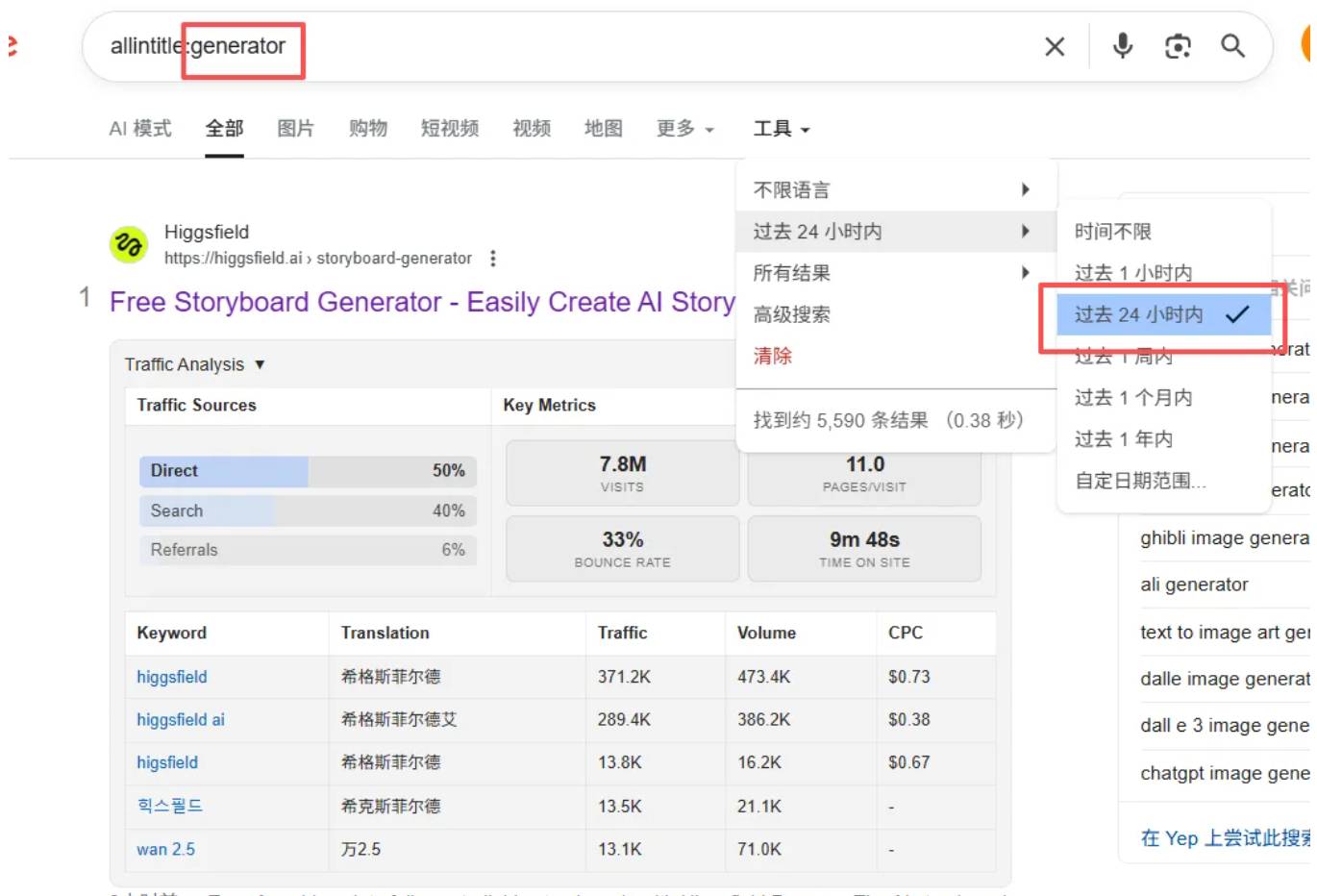Open the higsfield keyword link
Screen dimensions: 1317x896
[166, 762]
